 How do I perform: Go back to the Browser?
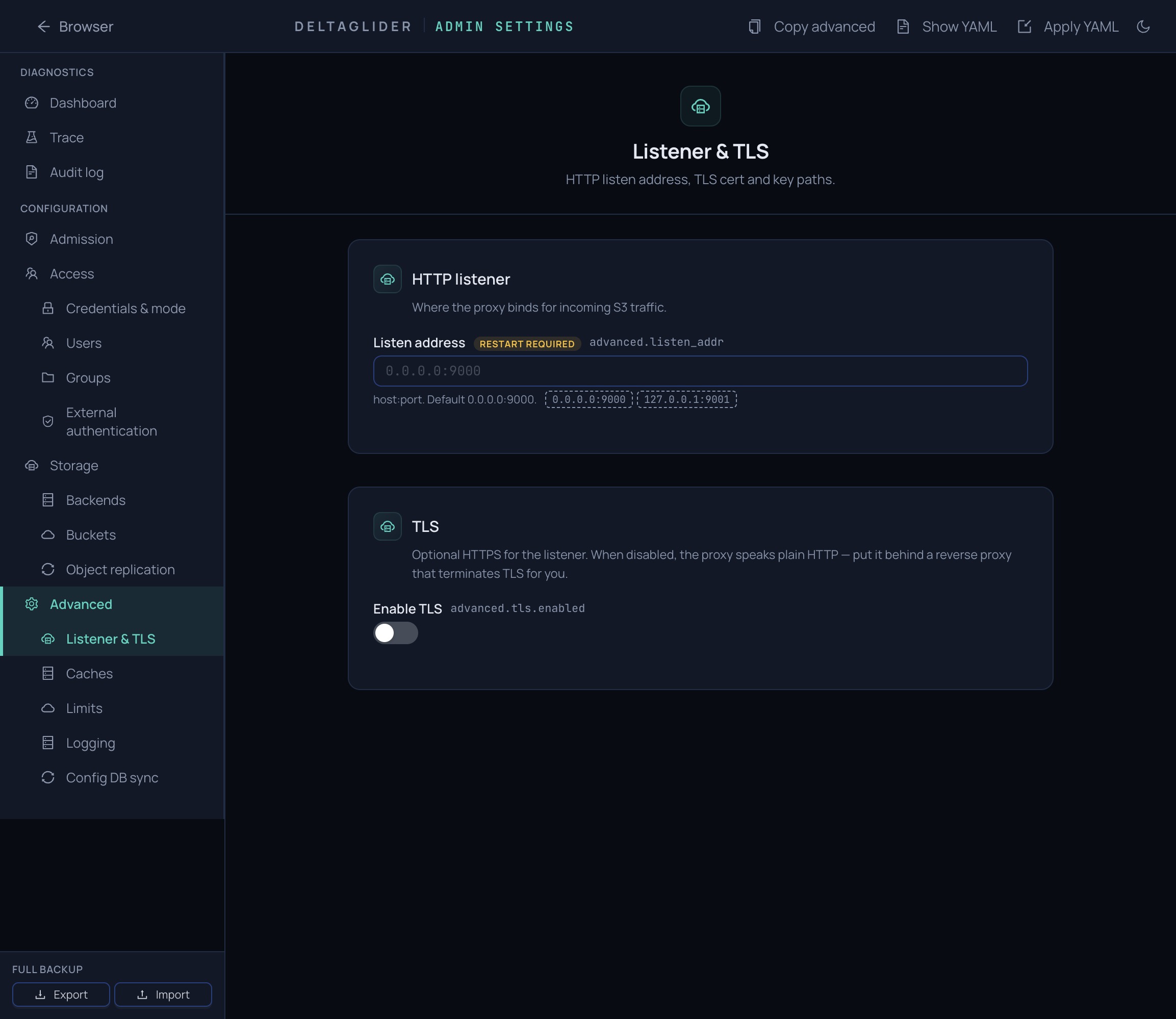coord(75,27)
